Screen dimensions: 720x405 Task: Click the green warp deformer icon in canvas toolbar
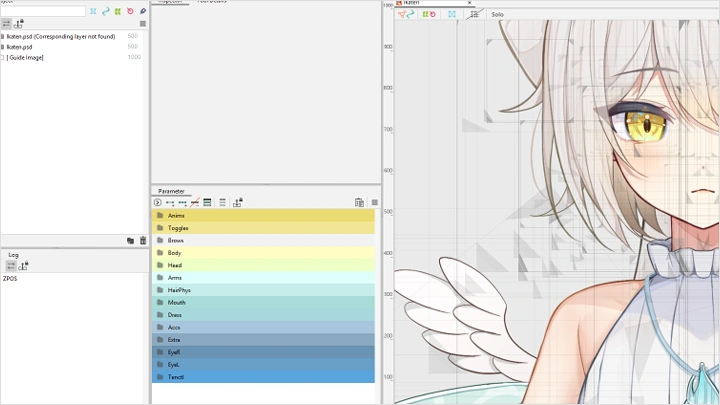click(425, 14)
